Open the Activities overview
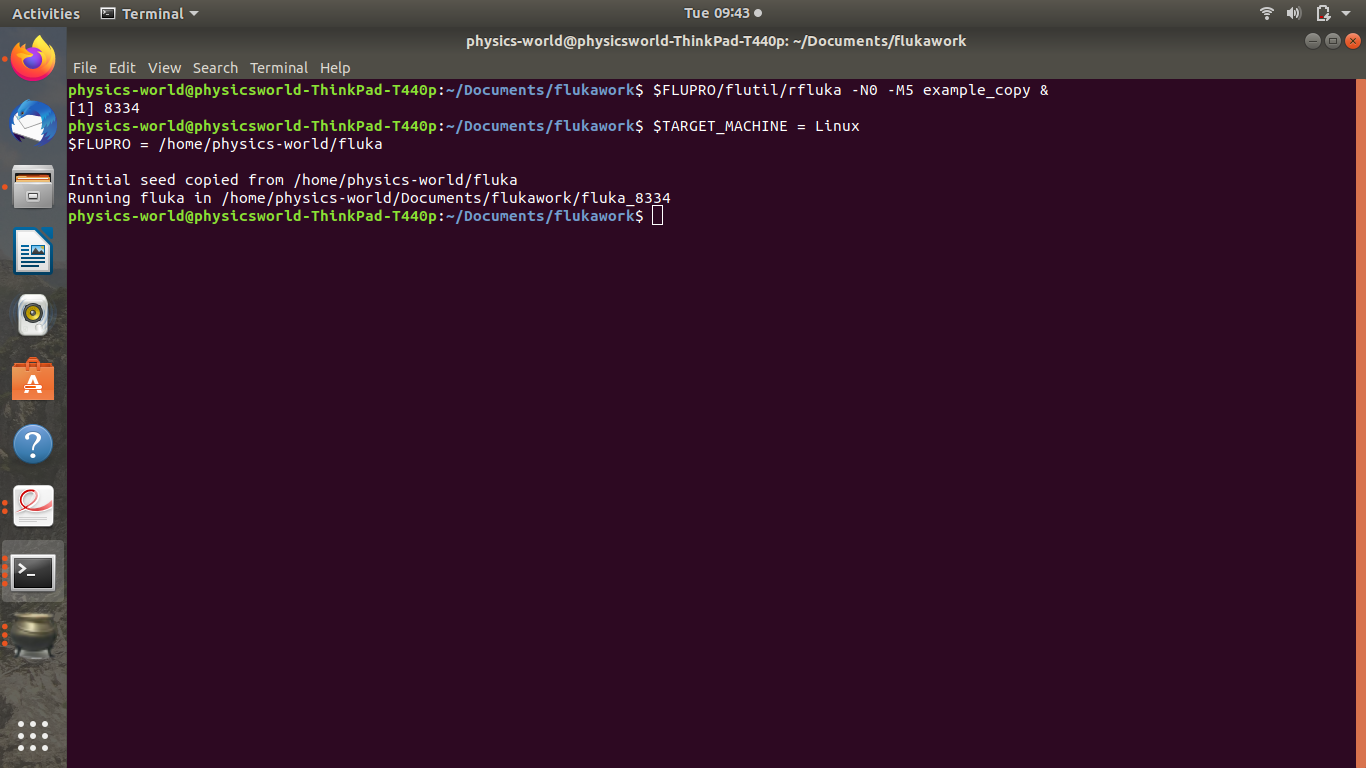Screen dimensions: 1366x768 pyautogui.click(x=46, y=13)
